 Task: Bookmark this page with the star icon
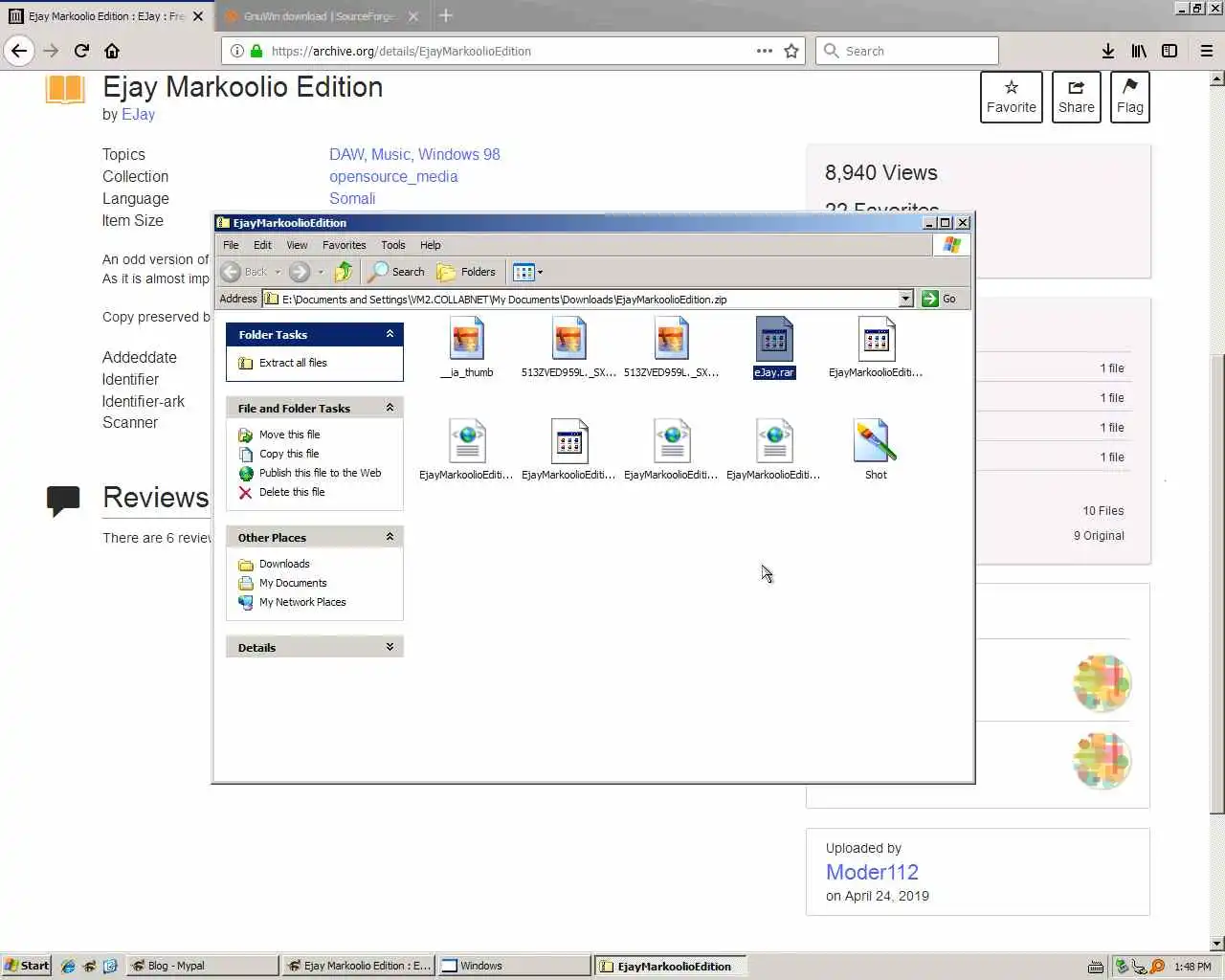click(791, 51)
